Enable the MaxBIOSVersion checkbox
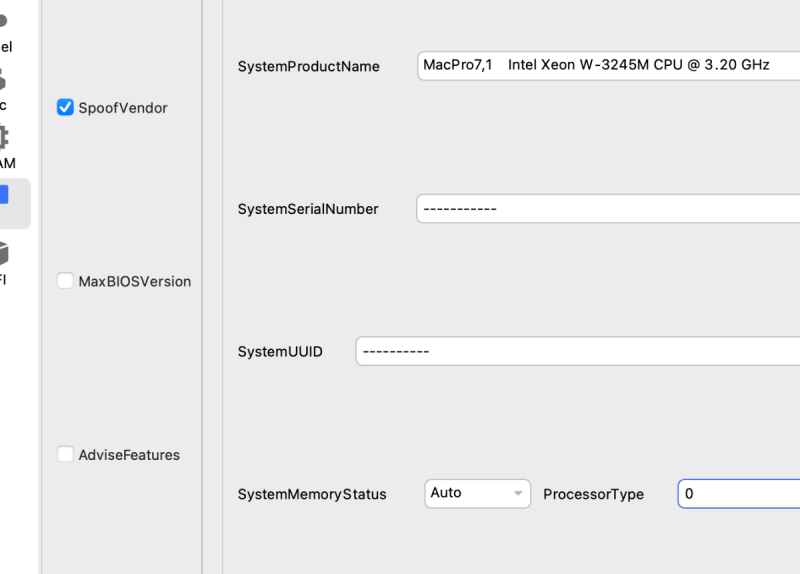This screenshot has height=574, width=800. click(x=66, y=281)
